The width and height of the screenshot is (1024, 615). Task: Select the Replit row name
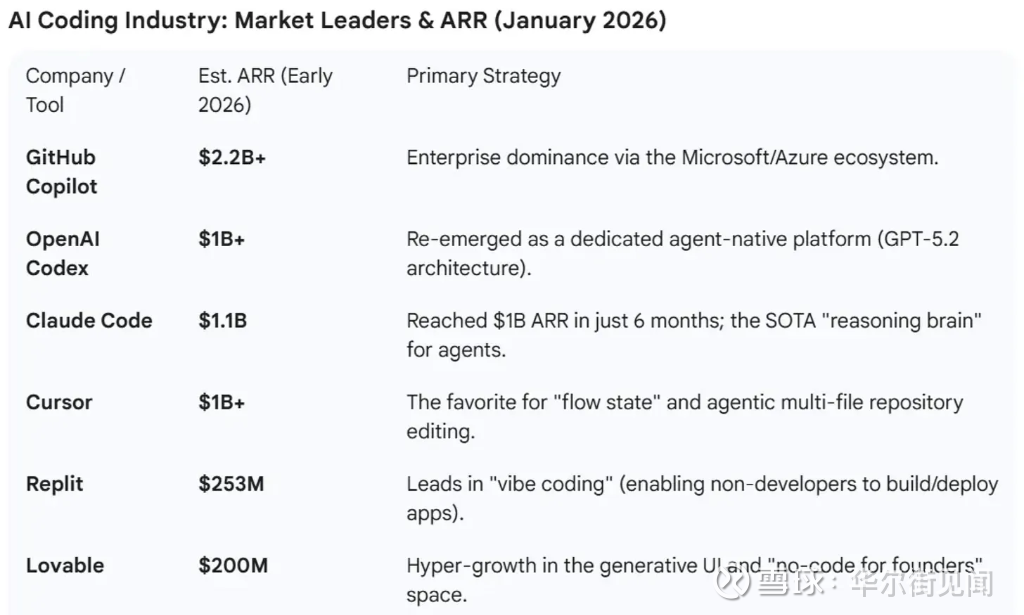click(55, 484)
